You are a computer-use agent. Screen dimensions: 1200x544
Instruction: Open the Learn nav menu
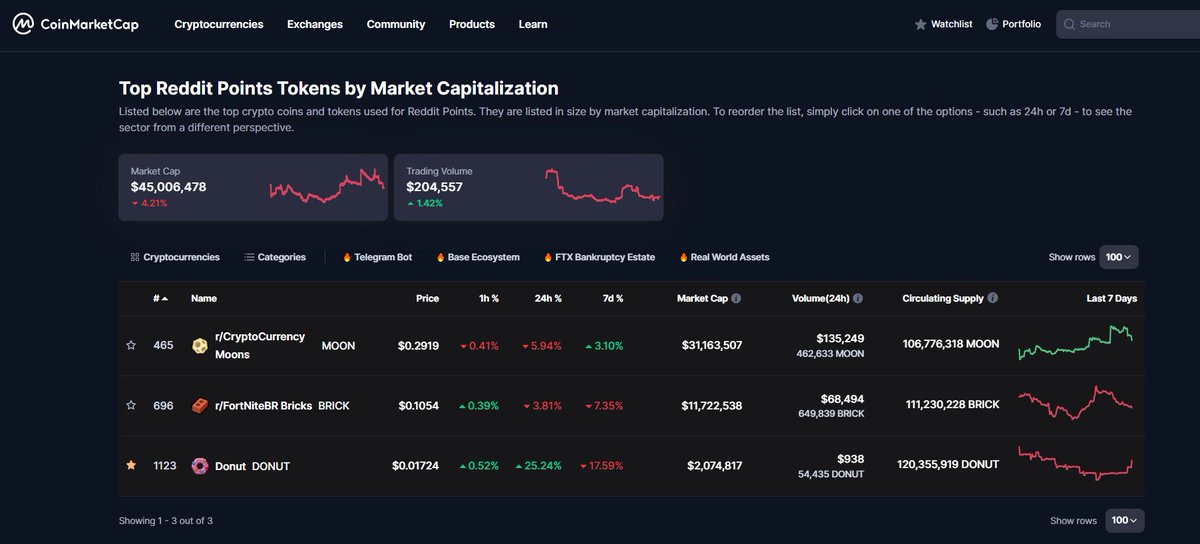click(533, 24)
